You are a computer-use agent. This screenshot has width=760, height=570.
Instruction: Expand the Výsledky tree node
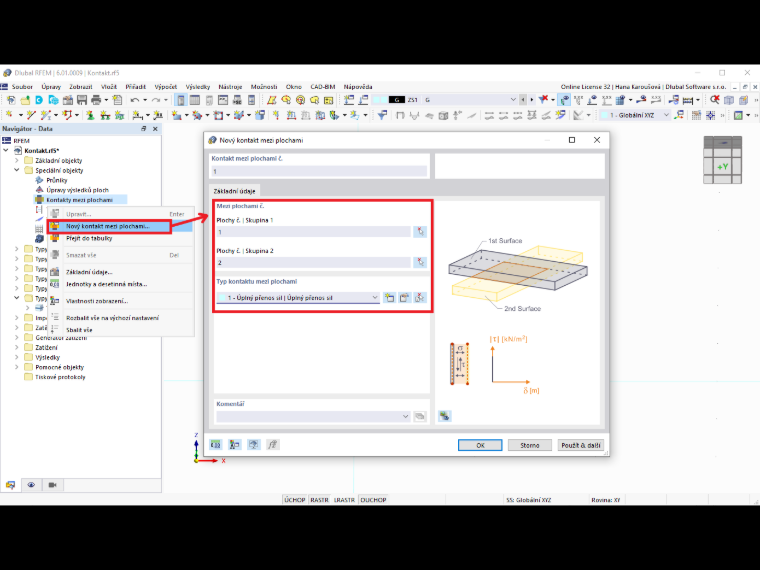coord(17,357)
